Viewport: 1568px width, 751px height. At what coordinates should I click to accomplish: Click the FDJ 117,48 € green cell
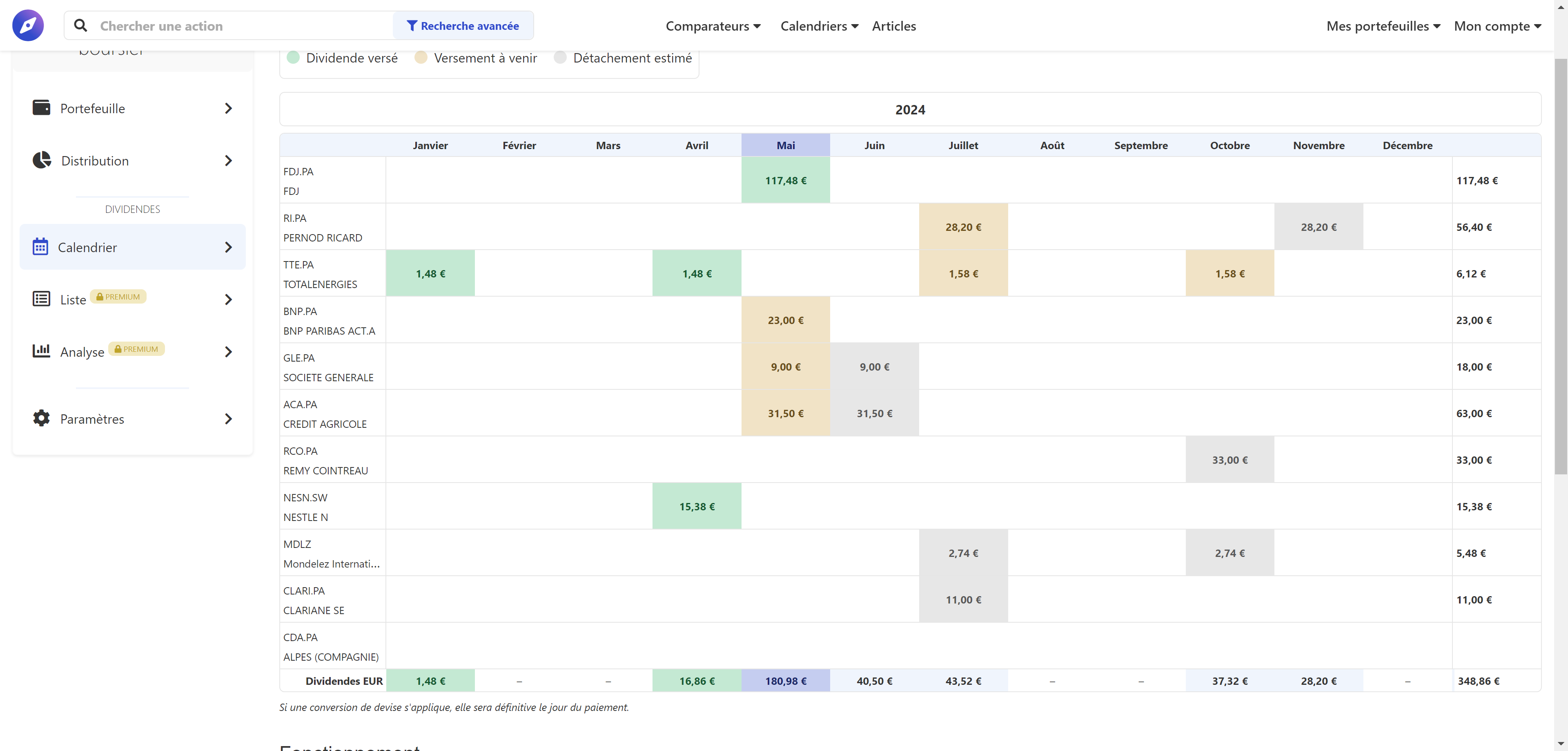(x=785, y=180)
